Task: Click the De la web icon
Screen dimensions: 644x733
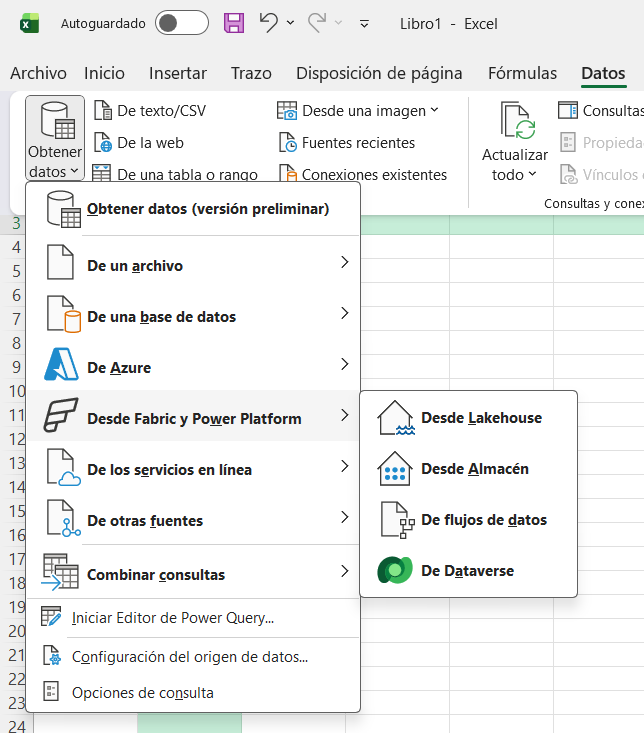Action: (103, 143)
